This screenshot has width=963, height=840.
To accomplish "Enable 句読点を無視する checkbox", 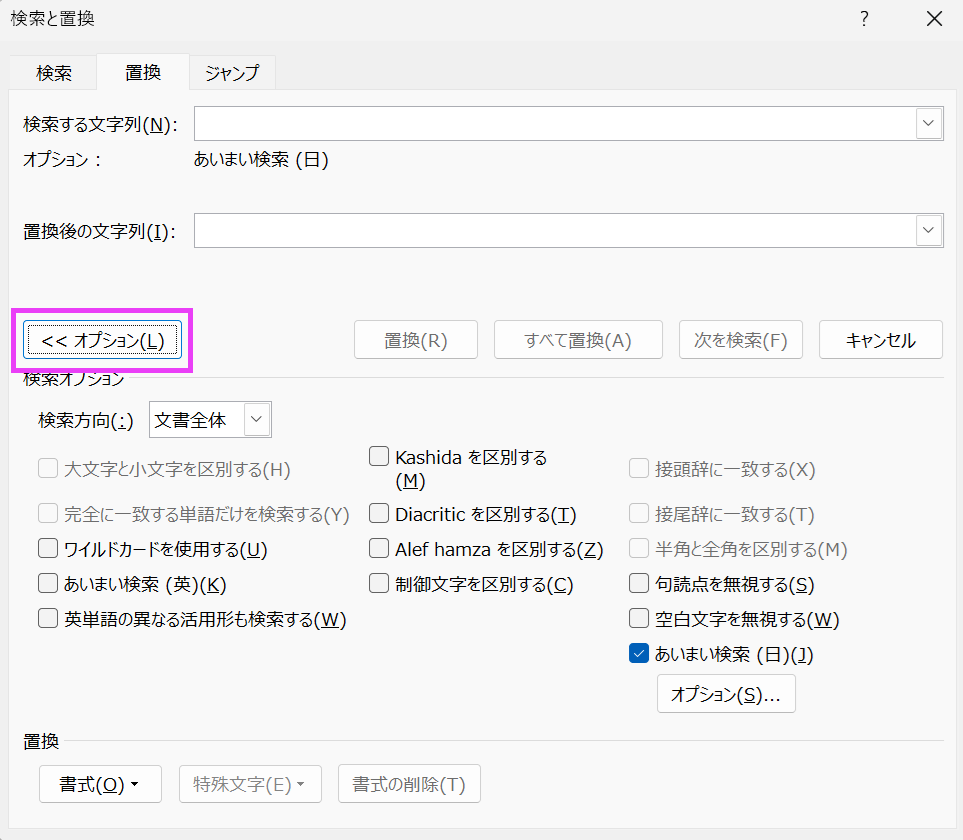I will point(638,584).
